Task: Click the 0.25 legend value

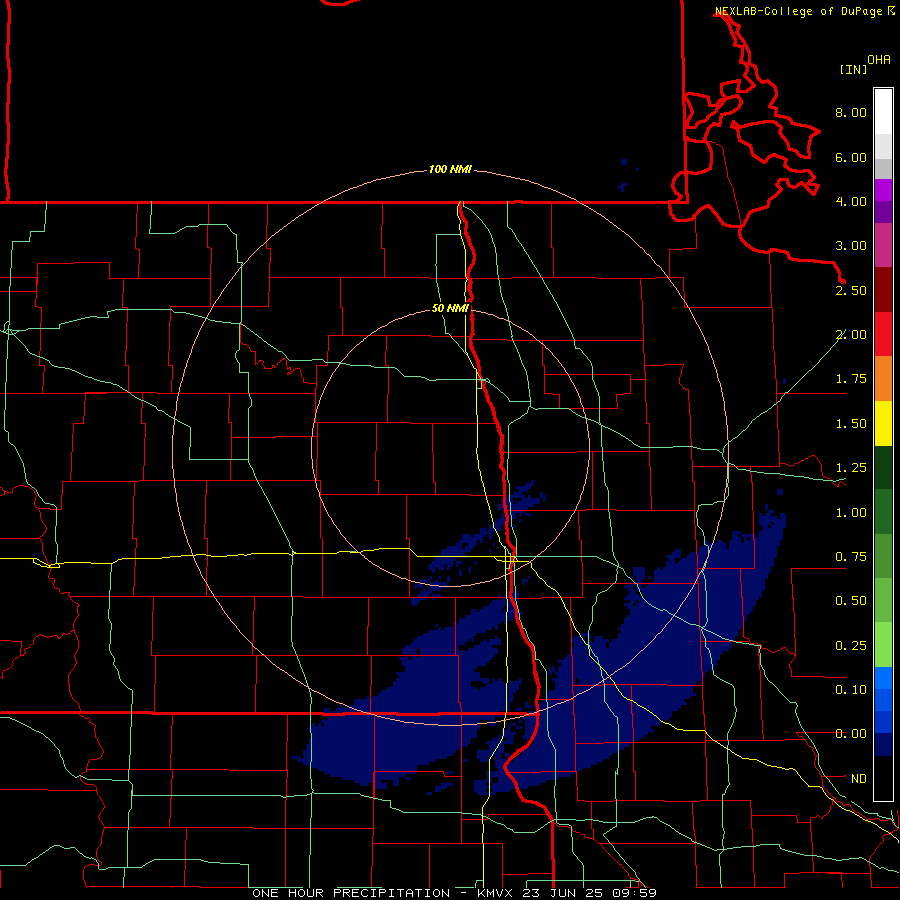Action: pos(851,646)
